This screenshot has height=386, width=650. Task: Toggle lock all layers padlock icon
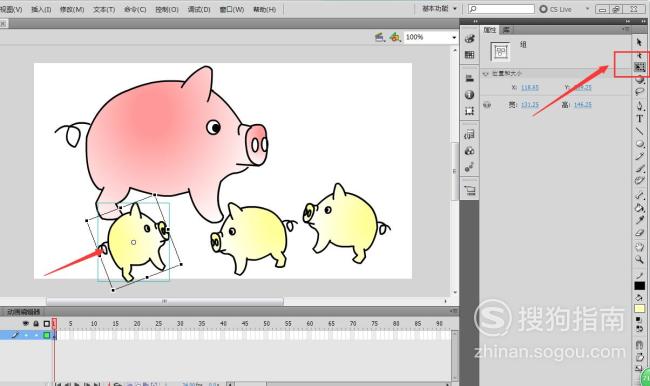(36, 323)
